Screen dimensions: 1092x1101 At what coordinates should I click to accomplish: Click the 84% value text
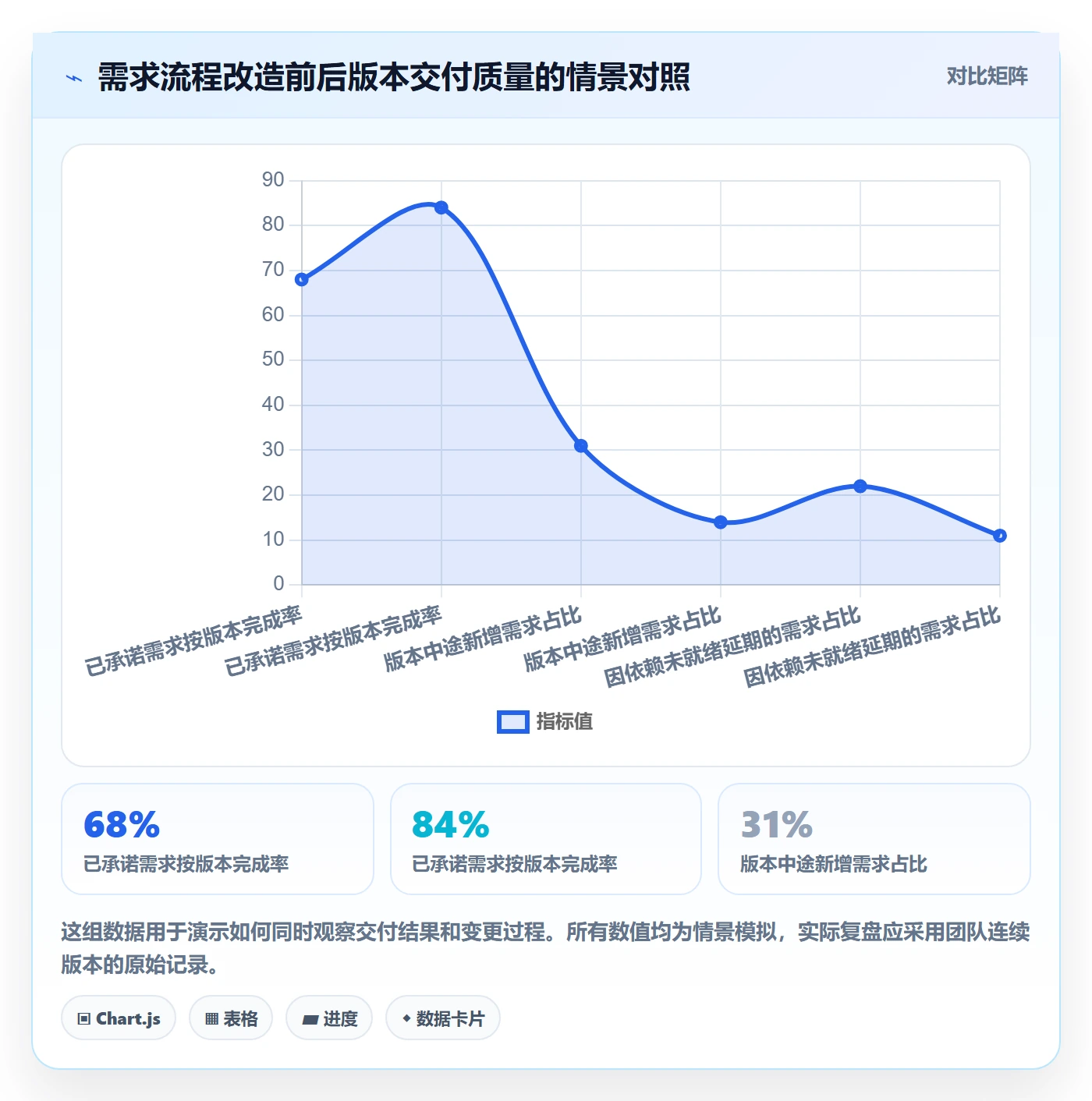click(x=451, y=824)
